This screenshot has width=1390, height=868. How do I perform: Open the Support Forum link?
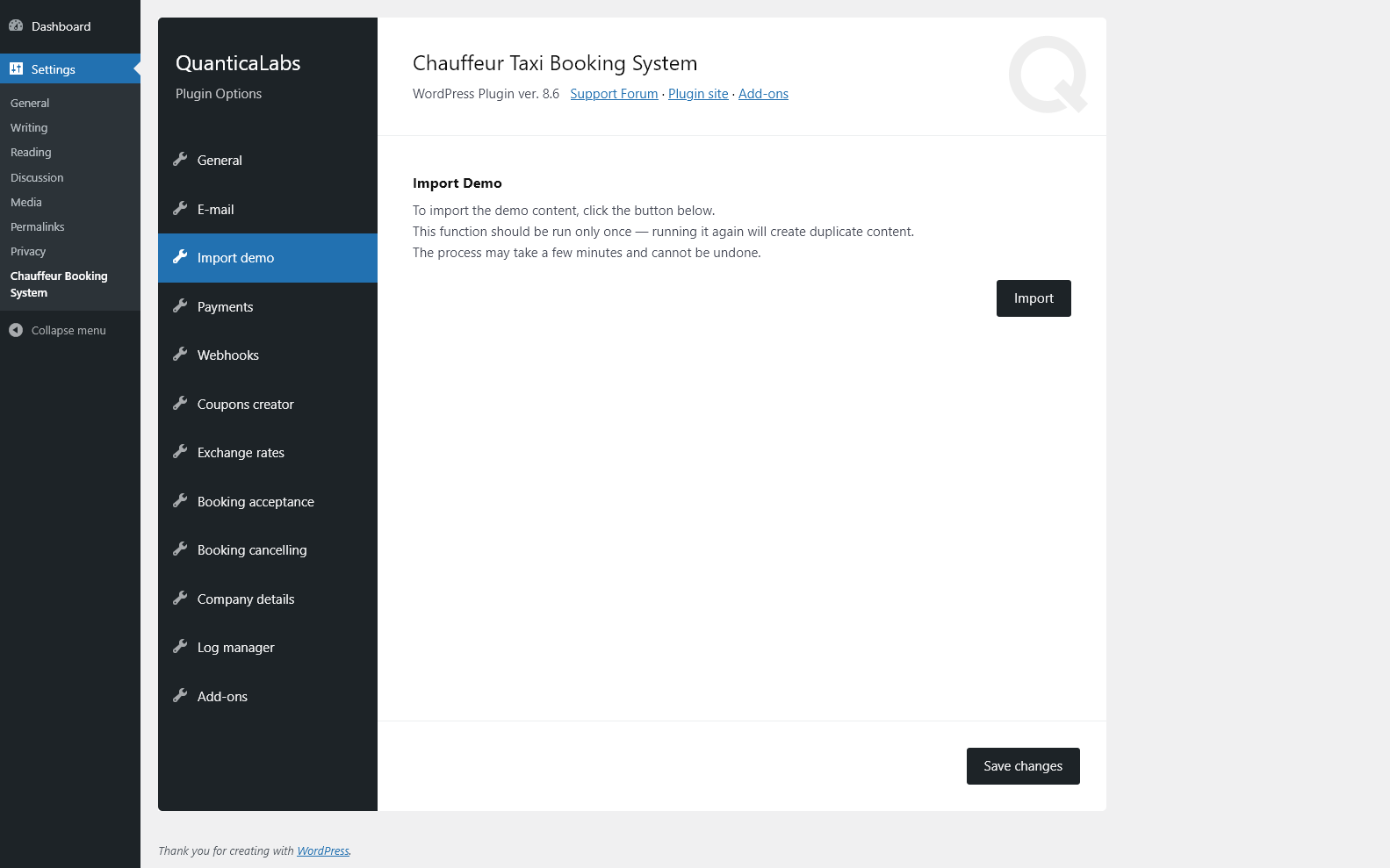614,94
